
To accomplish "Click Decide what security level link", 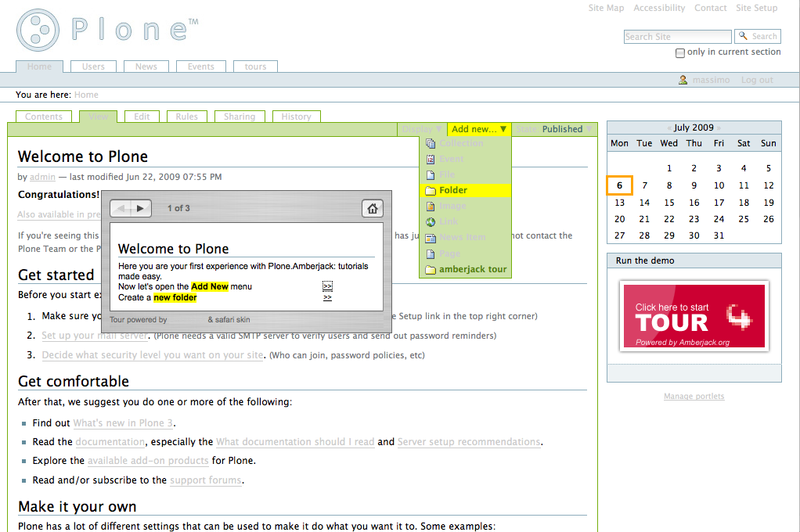I will 153,355.
